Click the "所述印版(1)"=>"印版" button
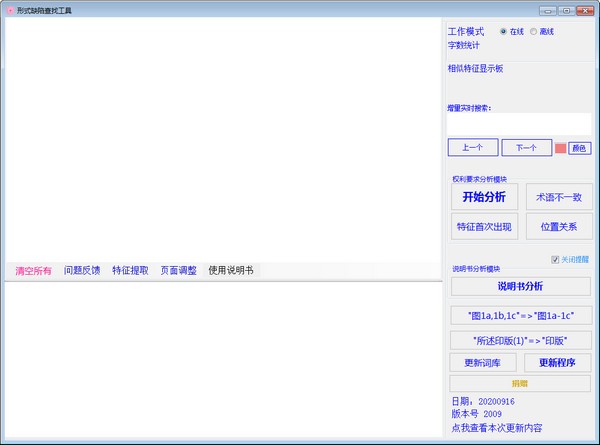Screen dimensions: 600x445 click(x=521, y=340)
